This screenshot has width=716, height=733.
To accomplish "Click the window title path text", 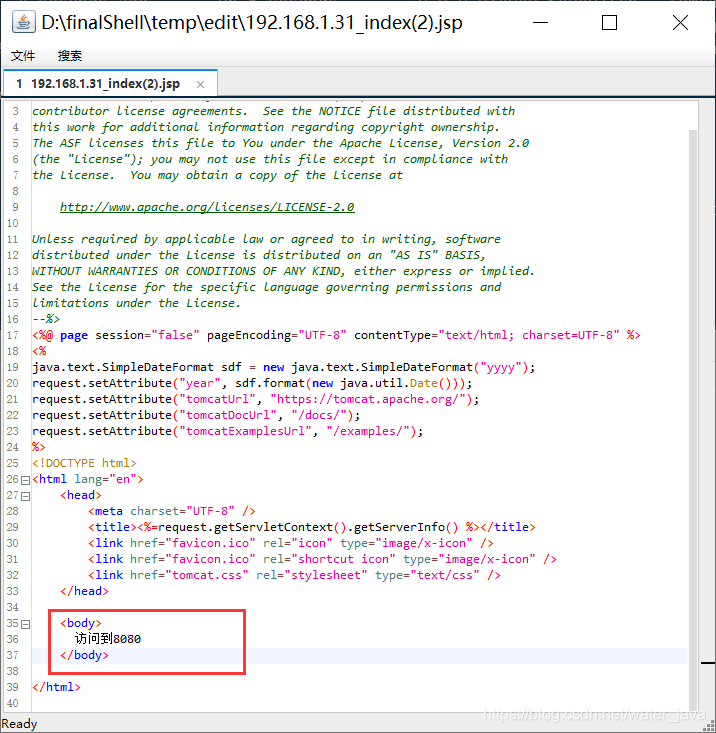I will tap(252, 22).
